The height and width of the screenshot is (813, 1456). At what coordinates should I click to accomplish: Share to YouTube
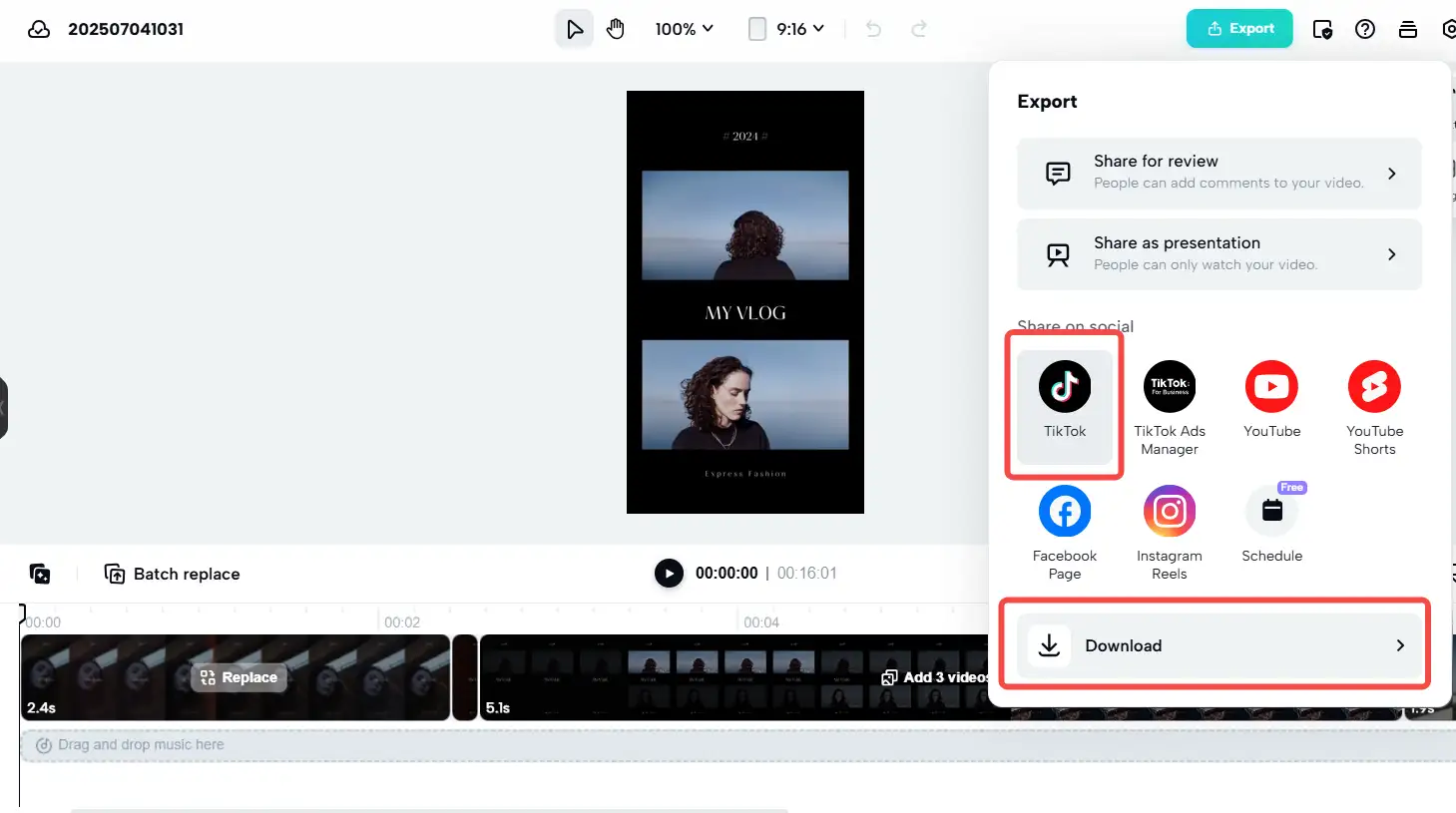(x=1271, y=399)
